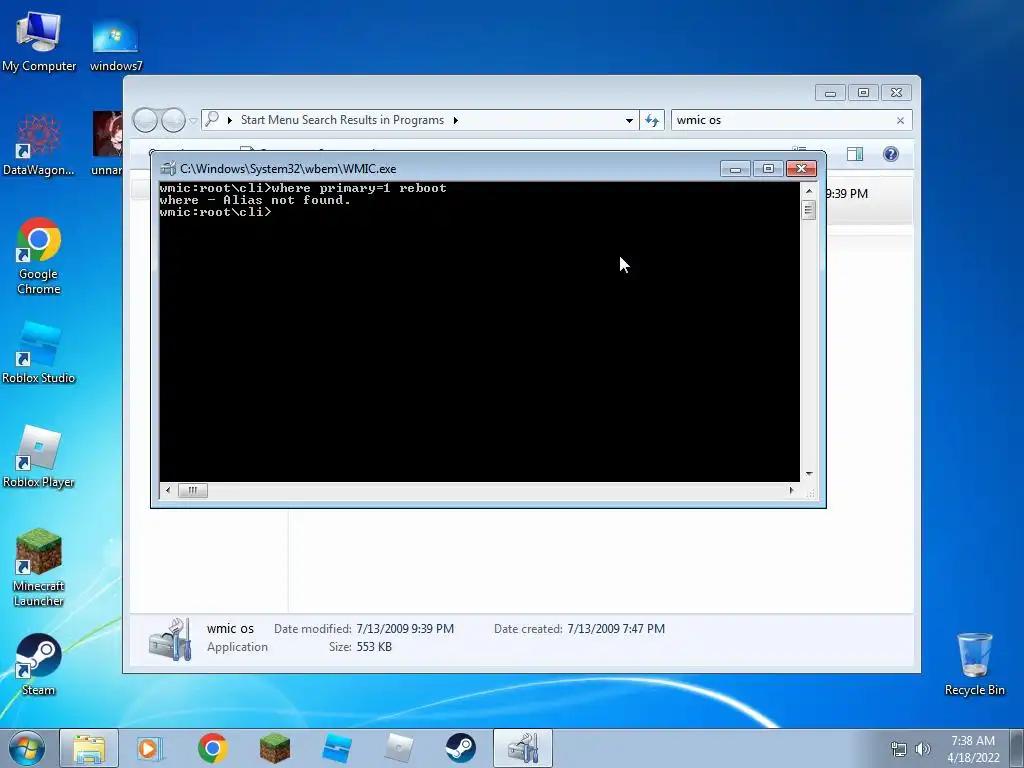Click the address bar root chevron
This screenshot has height=768, width=1024.
click(x=230, y=120)
